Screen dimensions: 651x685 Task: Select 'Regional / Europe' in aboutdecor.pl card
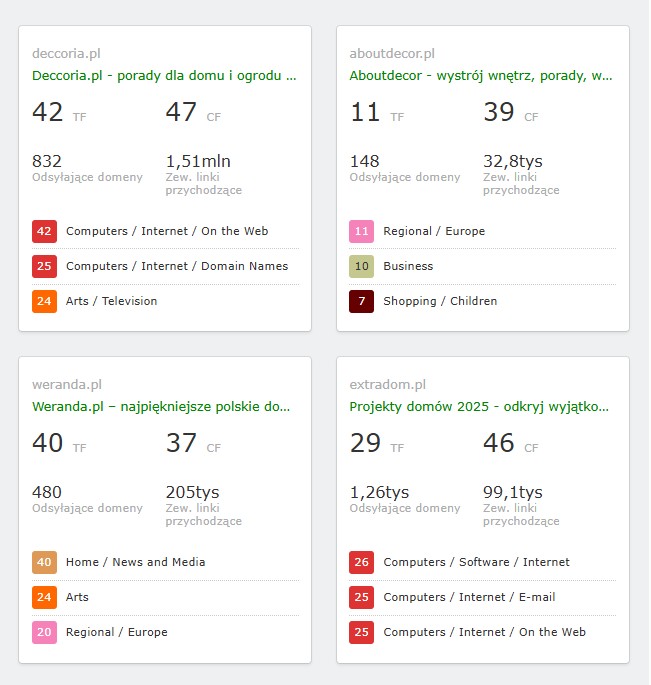(434, 231)
